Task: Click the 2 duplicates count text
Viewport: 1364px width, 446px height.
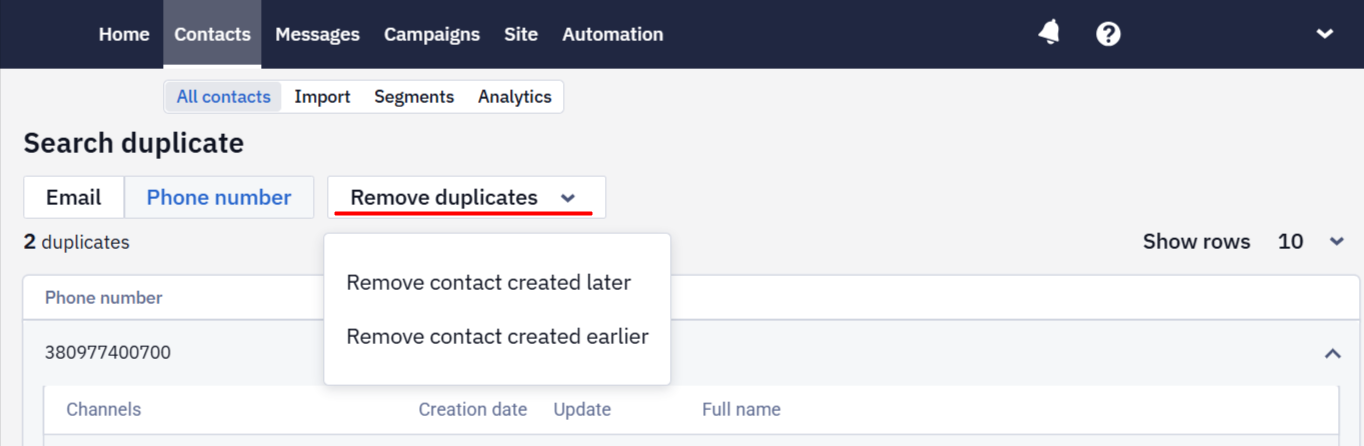Action: [77, 242]
